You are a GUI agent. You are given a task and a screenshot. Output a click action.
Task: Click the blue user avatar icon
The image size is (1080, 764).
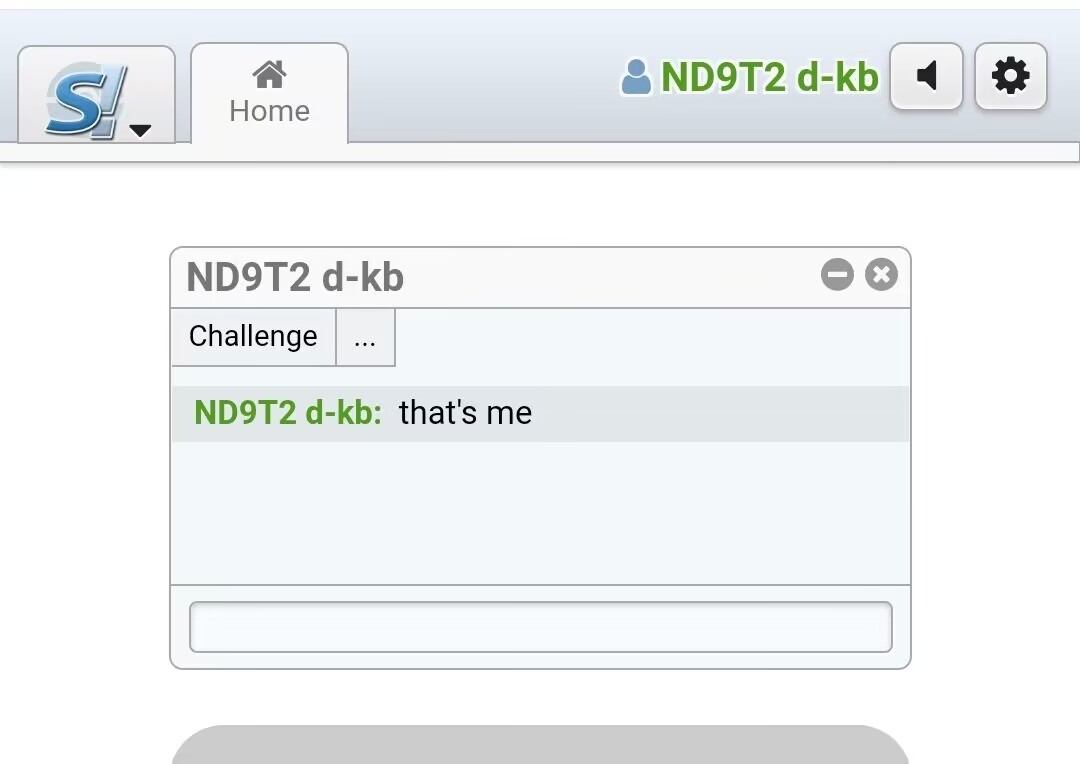(x=636, y=76)
